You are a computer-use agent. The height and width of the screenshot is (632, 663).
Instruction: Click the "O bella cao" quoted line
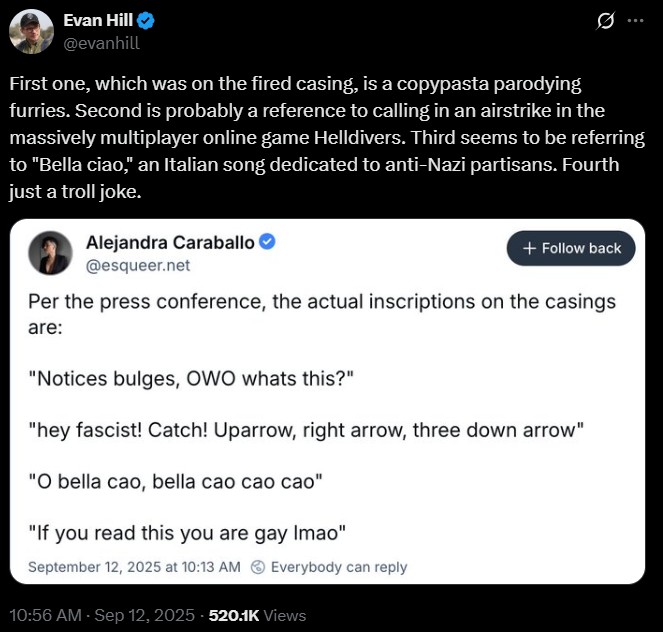tap(175, 481)
